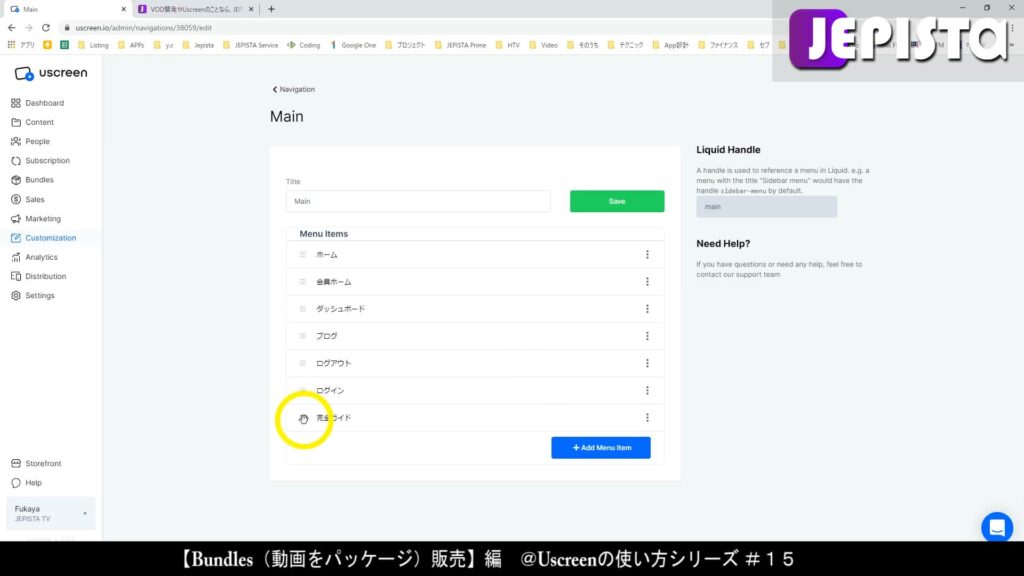Click the Title input field containing Main

click(418, 201)
